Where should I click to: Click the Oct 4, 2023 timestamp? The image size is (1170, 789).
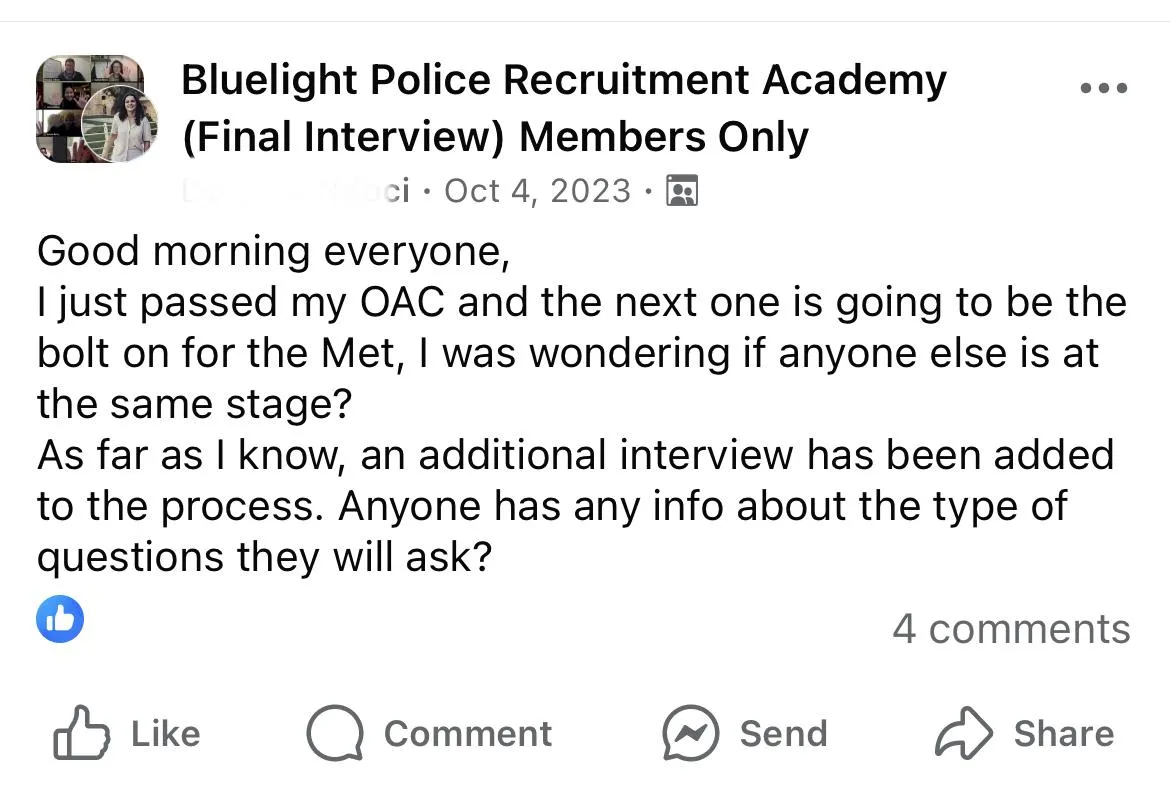pyautogui.click(x=538, y=191)
